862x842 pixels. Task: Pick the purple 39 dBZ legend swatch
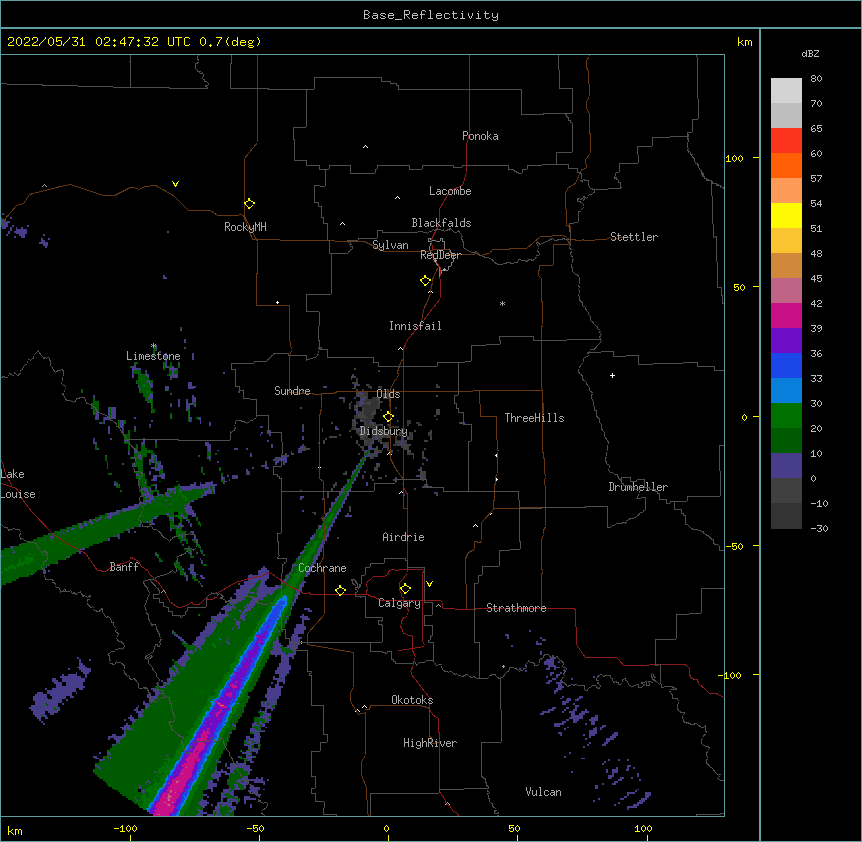786,341
